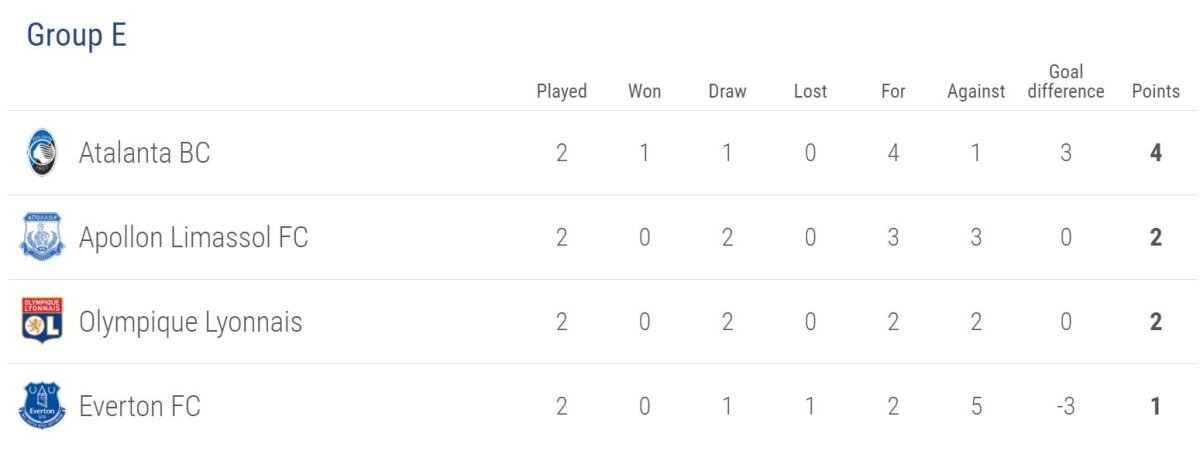Click the Group E heading
The image size is (1200, 451).
[x=76, y=36]
